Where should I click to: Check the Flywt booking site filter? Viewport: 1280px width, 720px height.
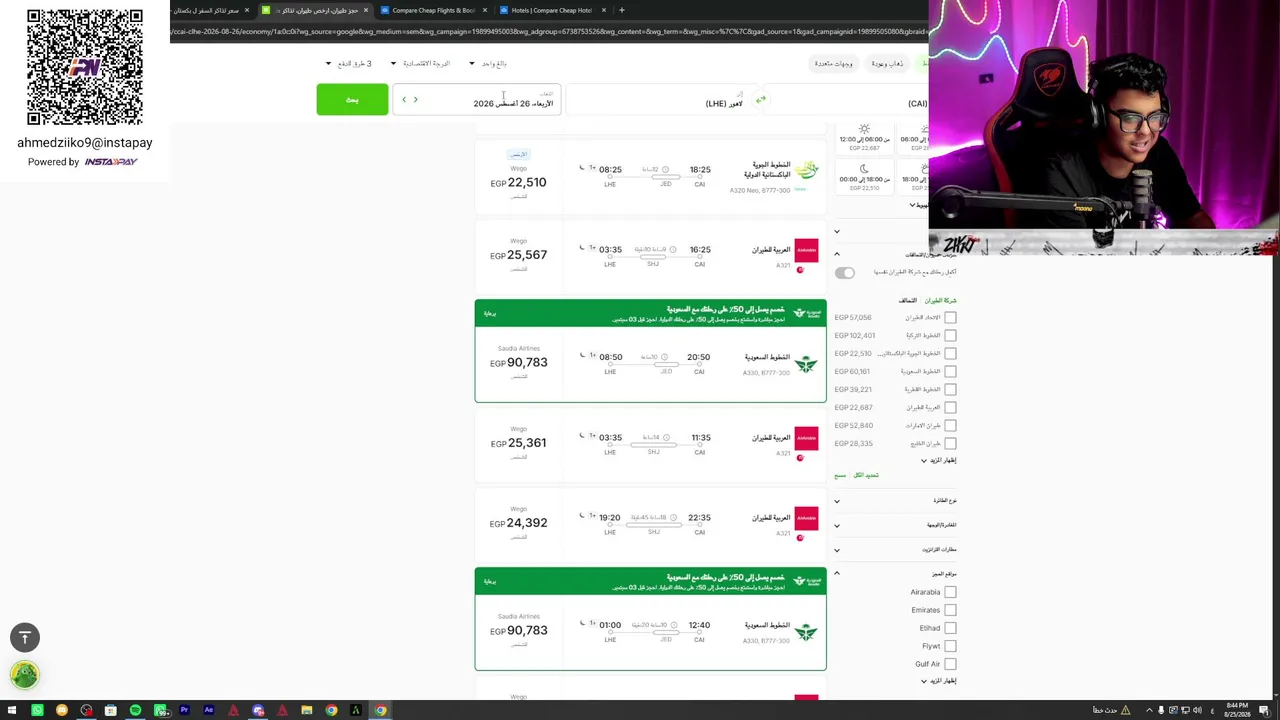point(950,646)
